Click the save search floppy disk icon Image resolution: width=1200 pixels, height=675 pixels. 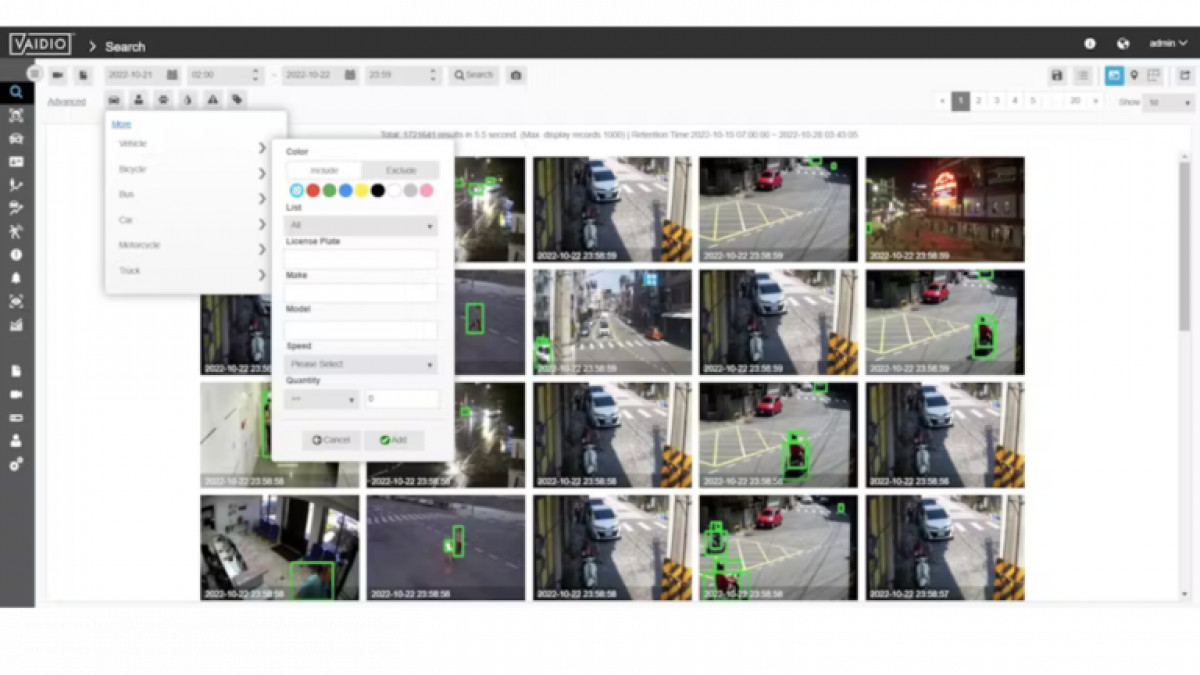(x=1056, y=76)
